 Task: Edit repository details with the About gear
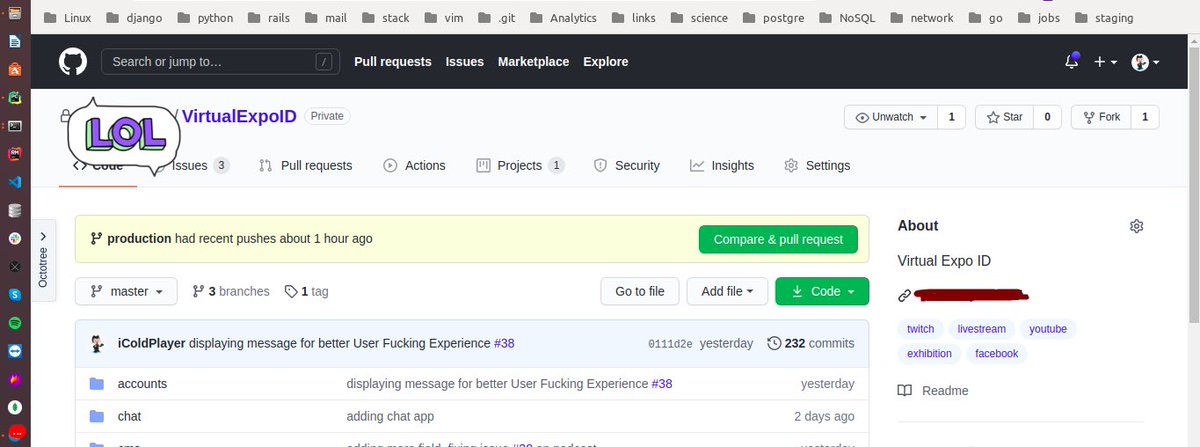pyautogui.click(x=1136, y=226)
